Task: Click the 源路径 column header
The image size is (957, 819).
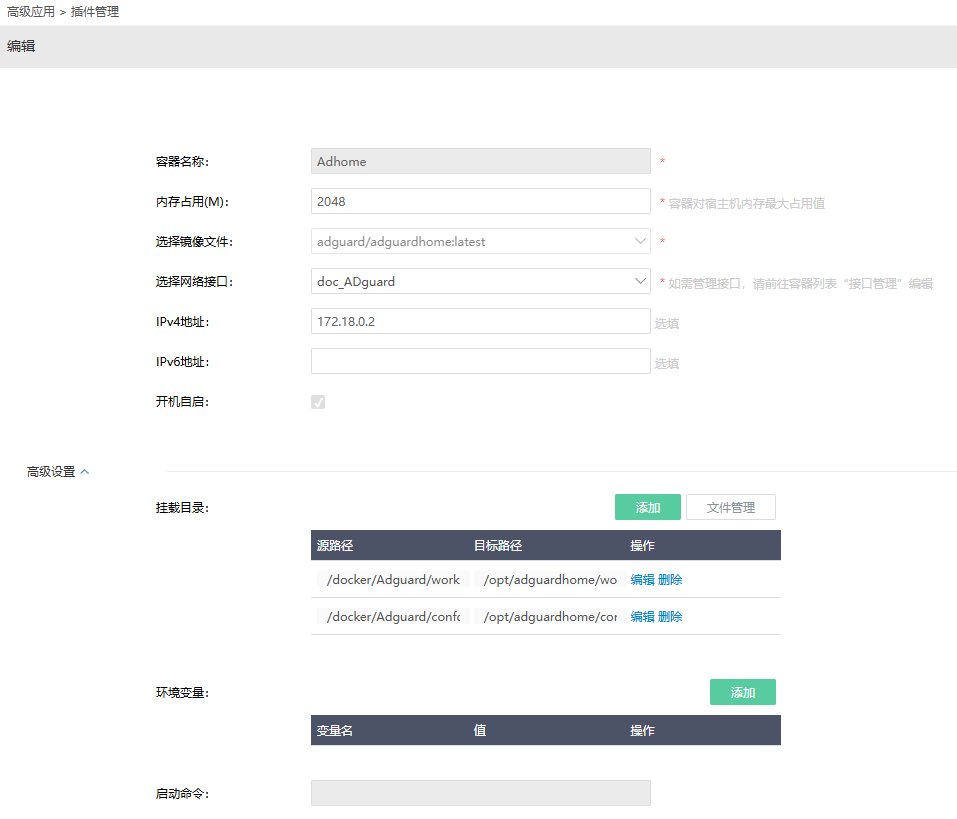Action: [335, 546]
